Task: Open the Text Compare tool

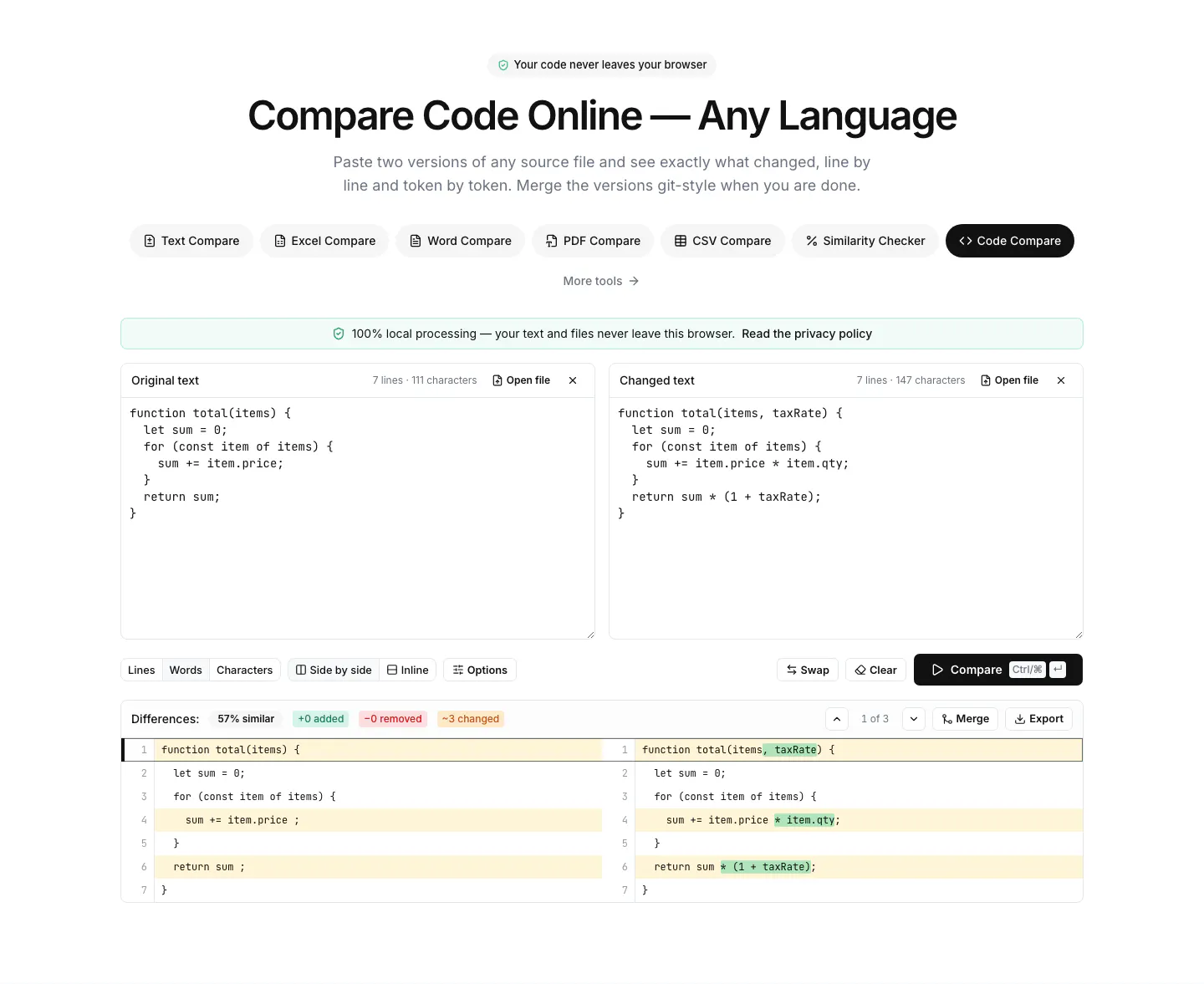Action: 191,241
